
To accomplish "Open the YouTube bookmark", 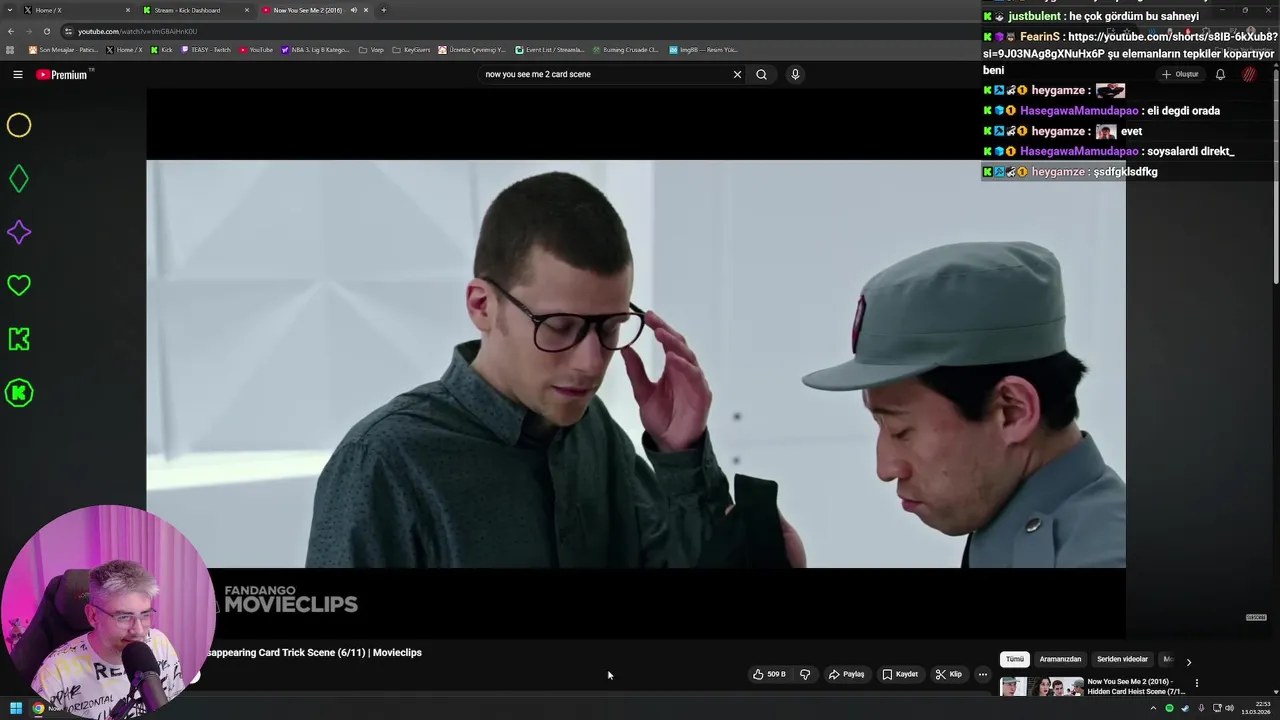I will (x=256, y=50).
